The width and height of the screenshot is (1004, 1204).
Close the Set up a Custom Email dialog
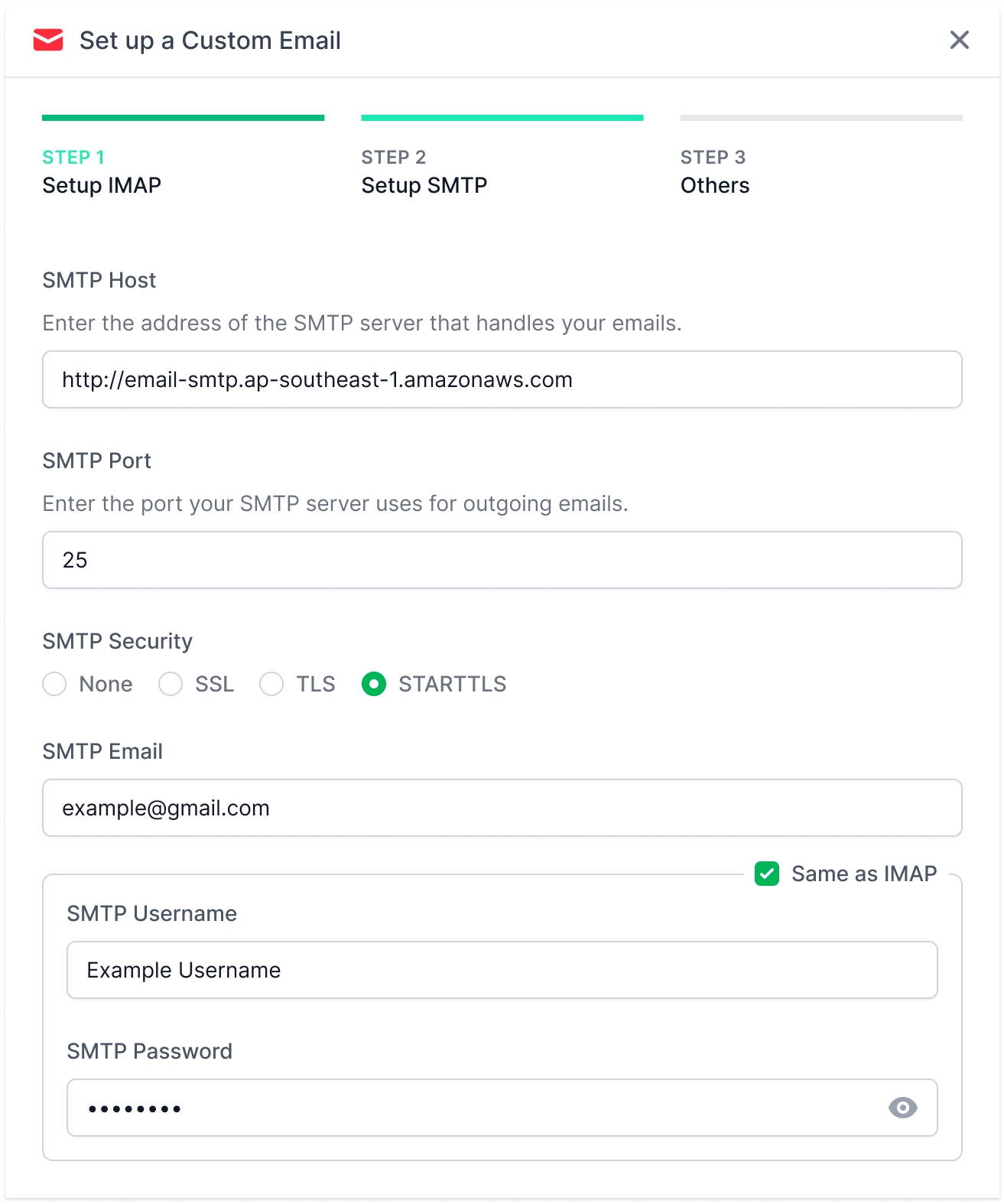click(x=959, y=40)
